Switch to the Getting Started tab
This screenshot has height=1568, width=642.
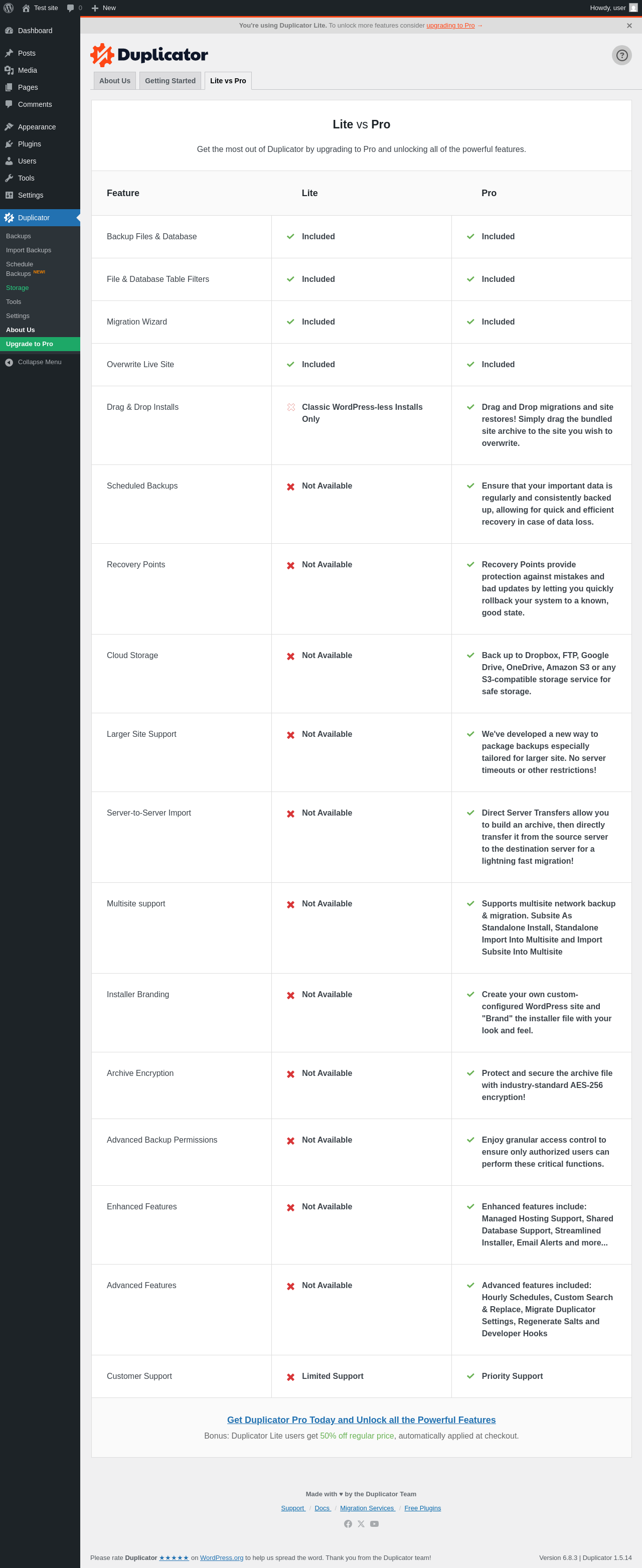pyautogui.click(x=170, y=81)
